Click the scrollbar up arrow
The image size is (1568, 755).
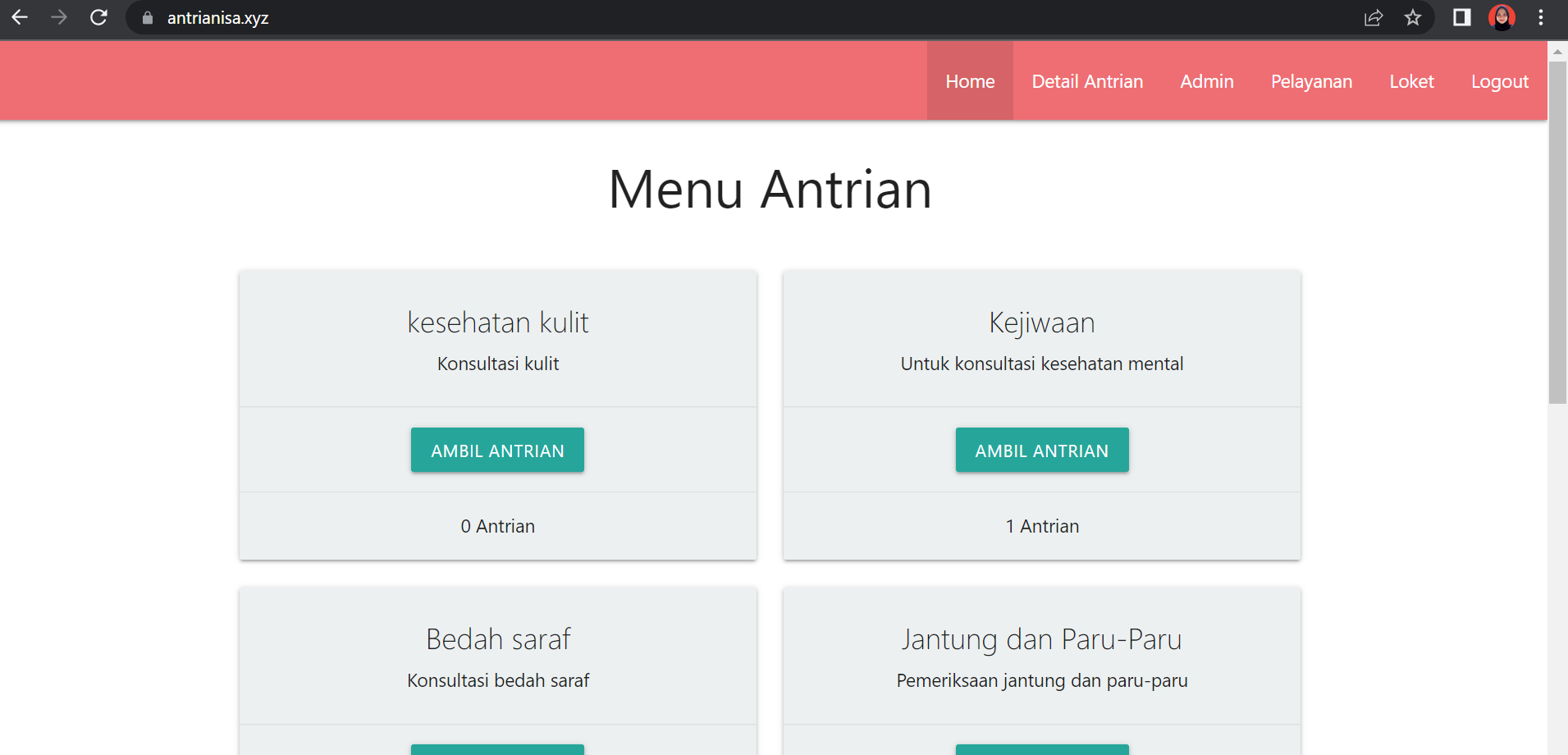[x=1557, y=51]
